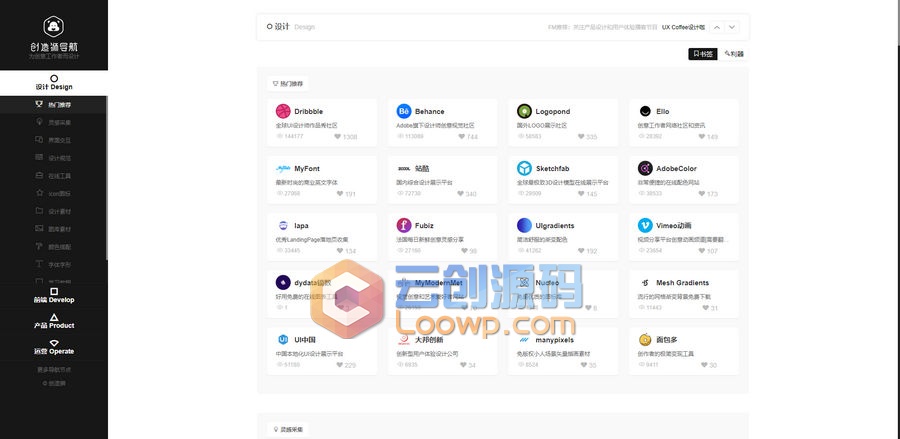
Task: Open the Sketchfab card title
Action: [x=552, y=169]
